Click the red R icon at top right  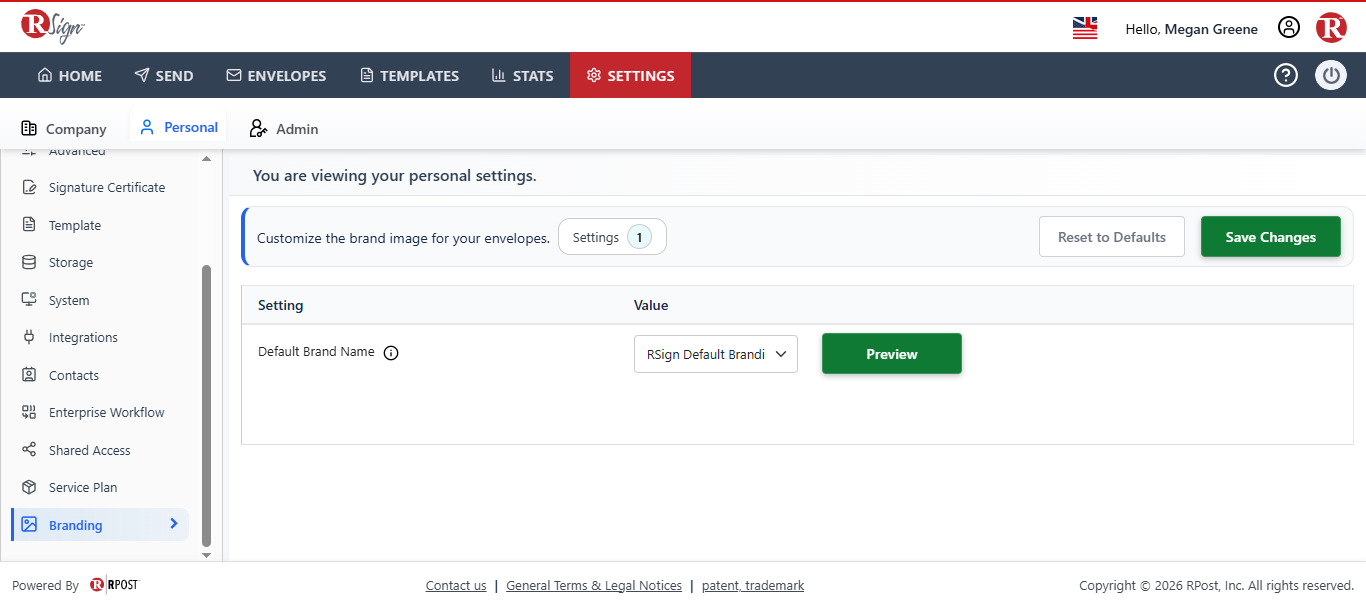click(1331, 28)
